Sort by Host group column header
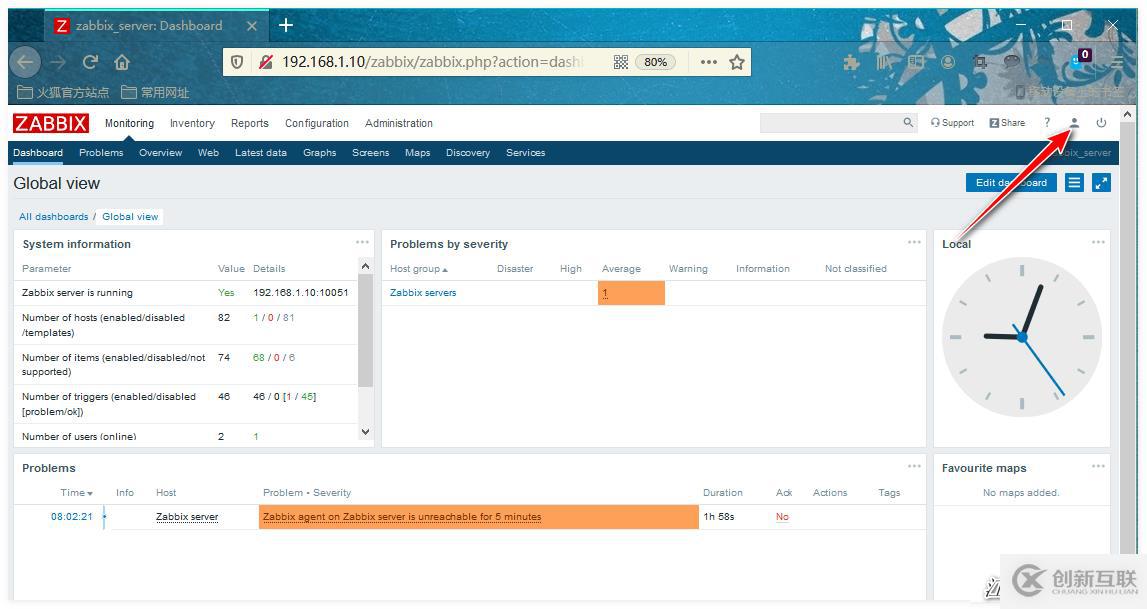Image resolution: width=1147 pixels, height=609 pixels. point(418,269)
